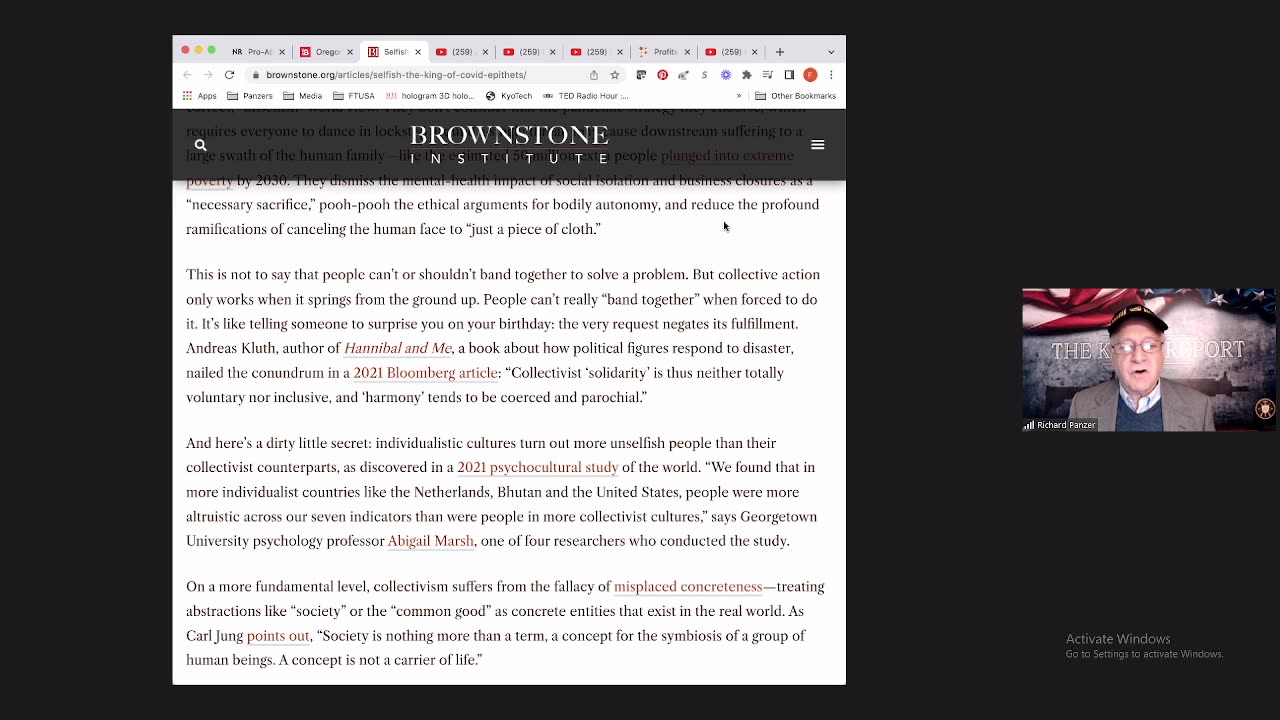Open the Other Bookmarks folder
Screen dimensions: 1280x720
[796, 96]
